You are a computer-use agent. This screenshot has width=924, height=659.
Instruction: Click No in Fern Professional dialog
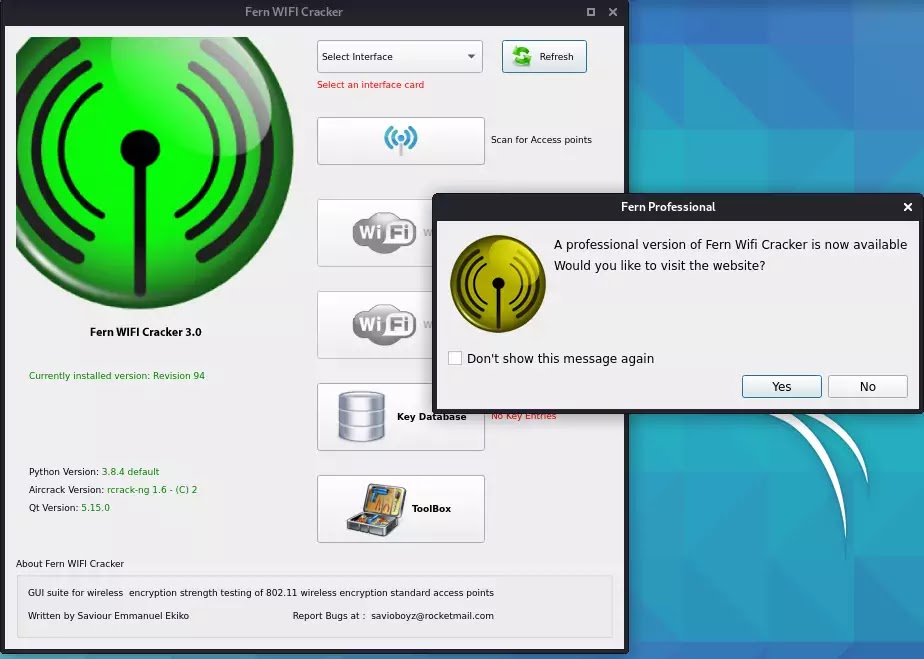pyautogui.click(x=867, y=387)
